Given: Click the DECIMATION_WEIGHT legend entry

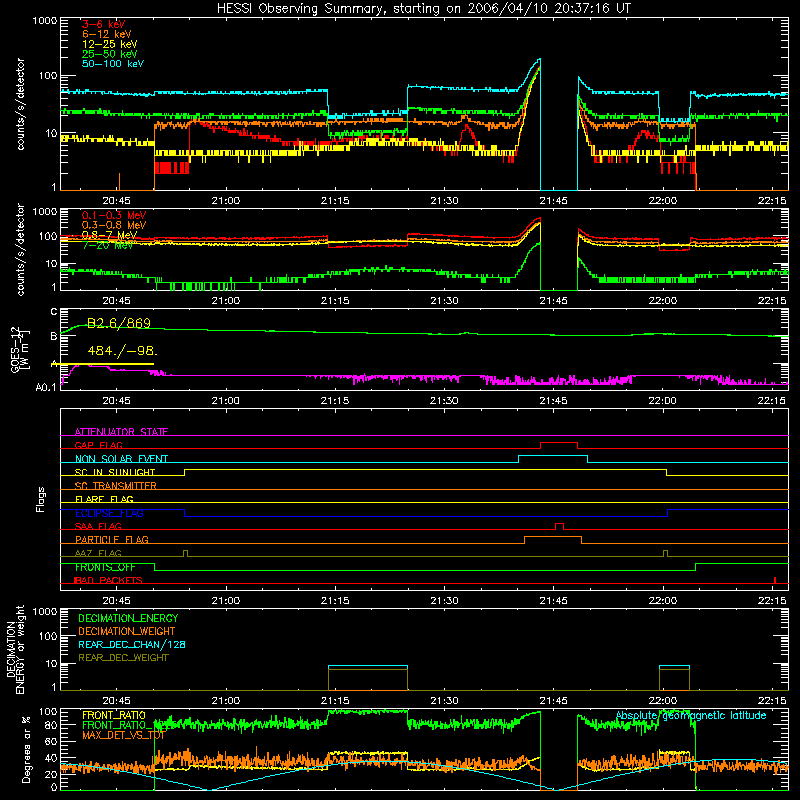Looking at the screenshot, I should coord(127,631).
